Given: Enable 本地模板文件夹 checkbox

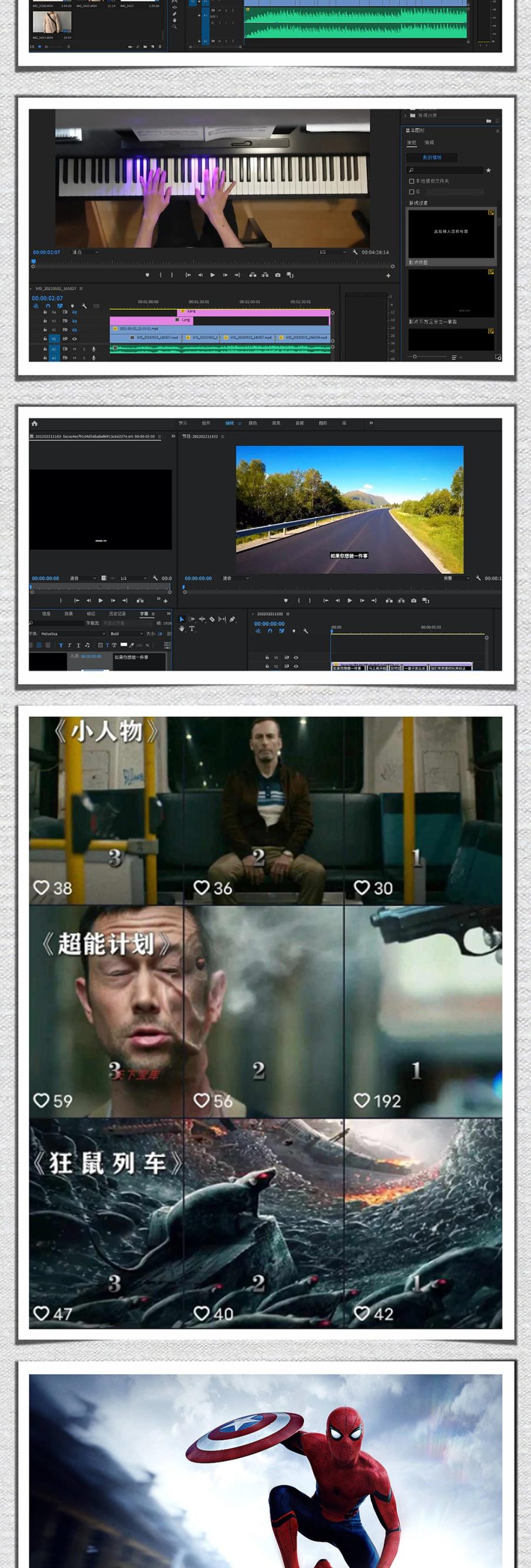Looking at the screenshot, I should click(411, 181).
